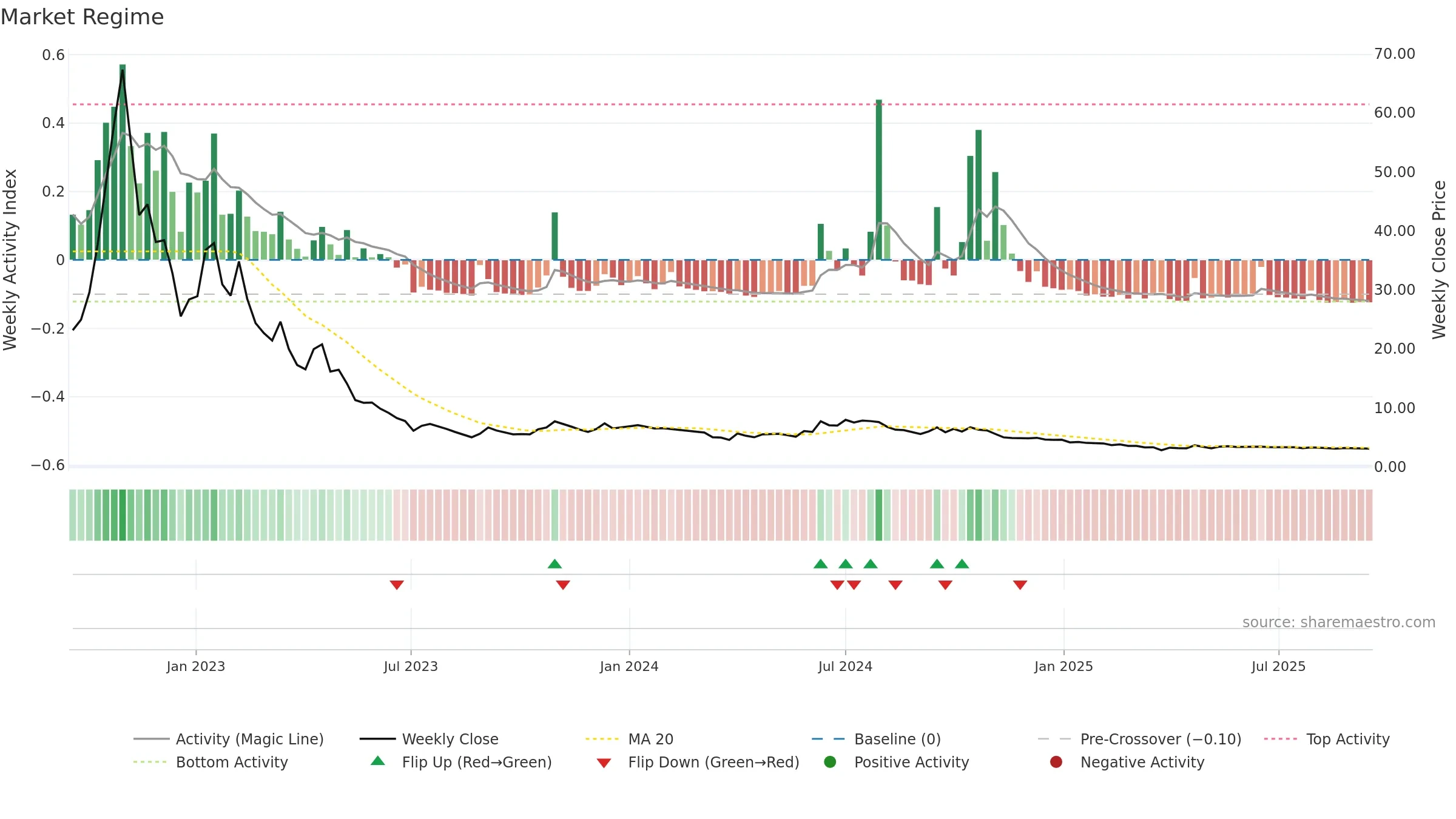Toggle the Pre-Crossover (−0.10) legend entry
Image resolution: width=1456 pixels, height=819 pixels.
pos(1139,739)
